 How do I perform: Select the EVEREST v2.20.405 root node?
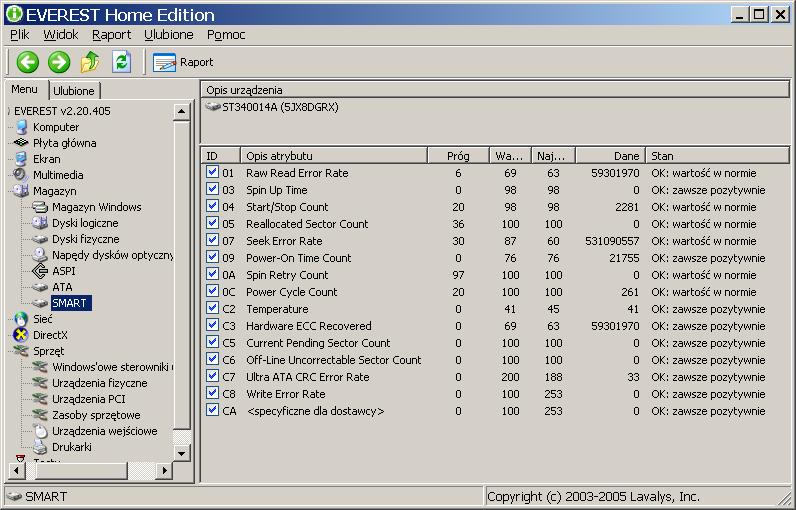coord(62,111)
